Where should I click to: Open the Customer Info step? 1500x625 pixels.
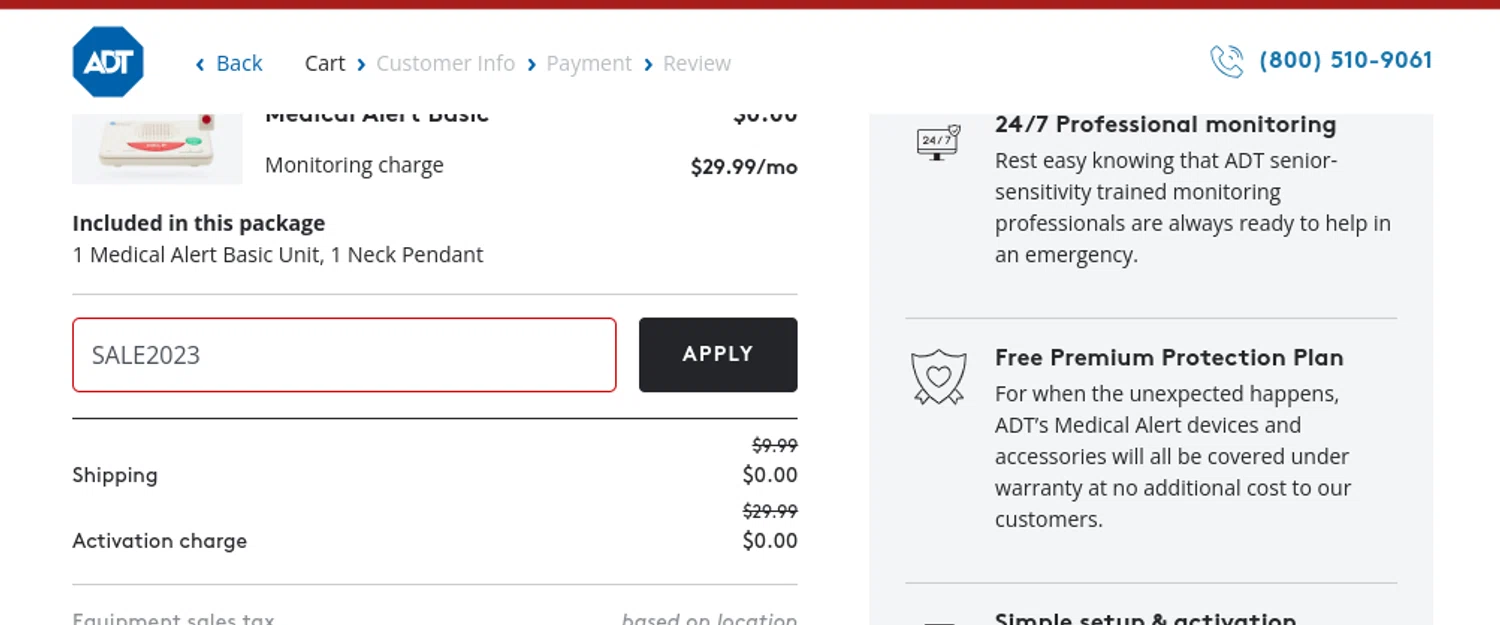(445, 63)
